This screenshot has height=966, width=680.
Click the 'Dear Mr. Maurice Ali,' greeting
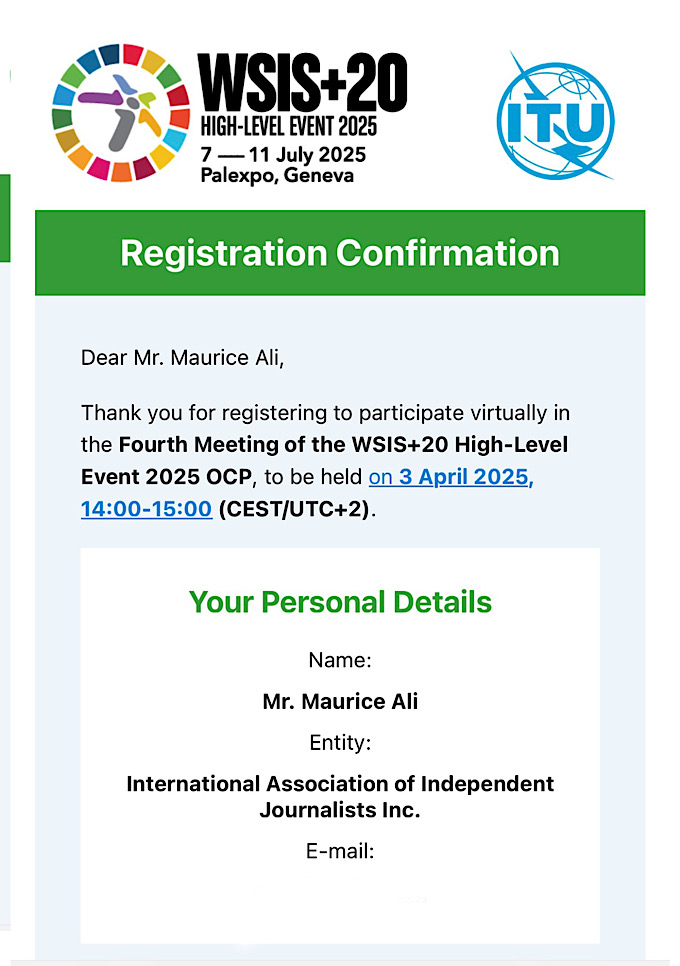point(182,358)
